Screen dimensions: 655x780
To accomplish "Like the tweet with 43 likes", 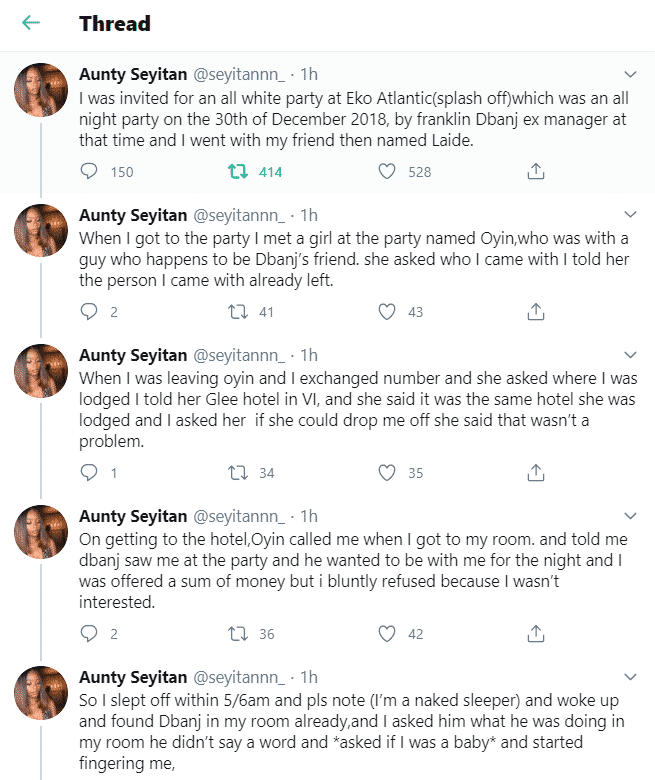I will point(388,312).
